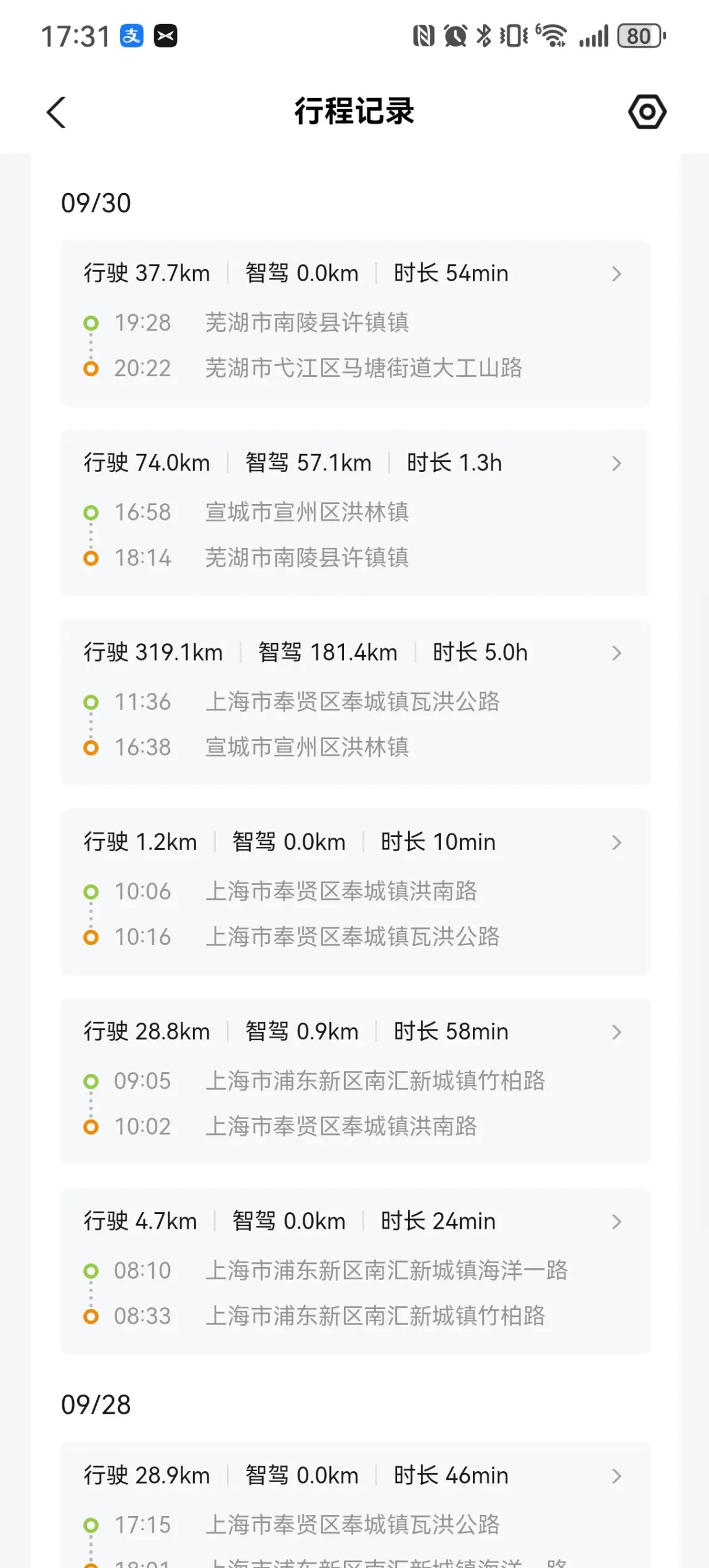
Task: Tap the 09/28 date header
Action: click(96, 1405)
